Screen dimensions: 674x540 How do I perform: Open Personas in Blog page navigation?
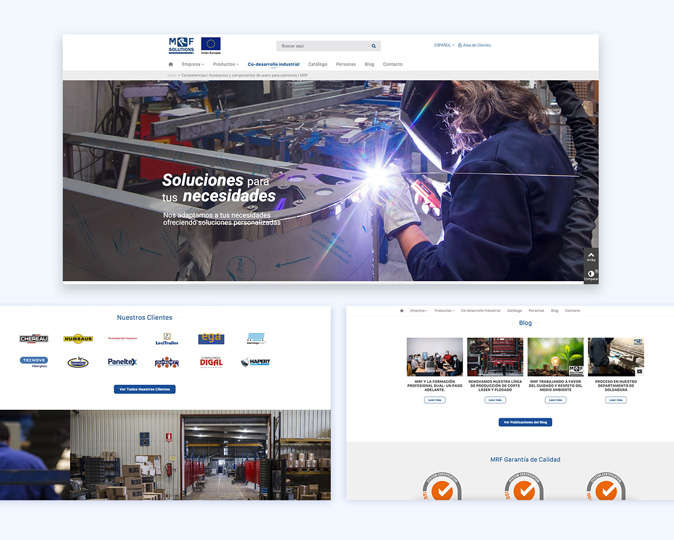pos(536,310)
